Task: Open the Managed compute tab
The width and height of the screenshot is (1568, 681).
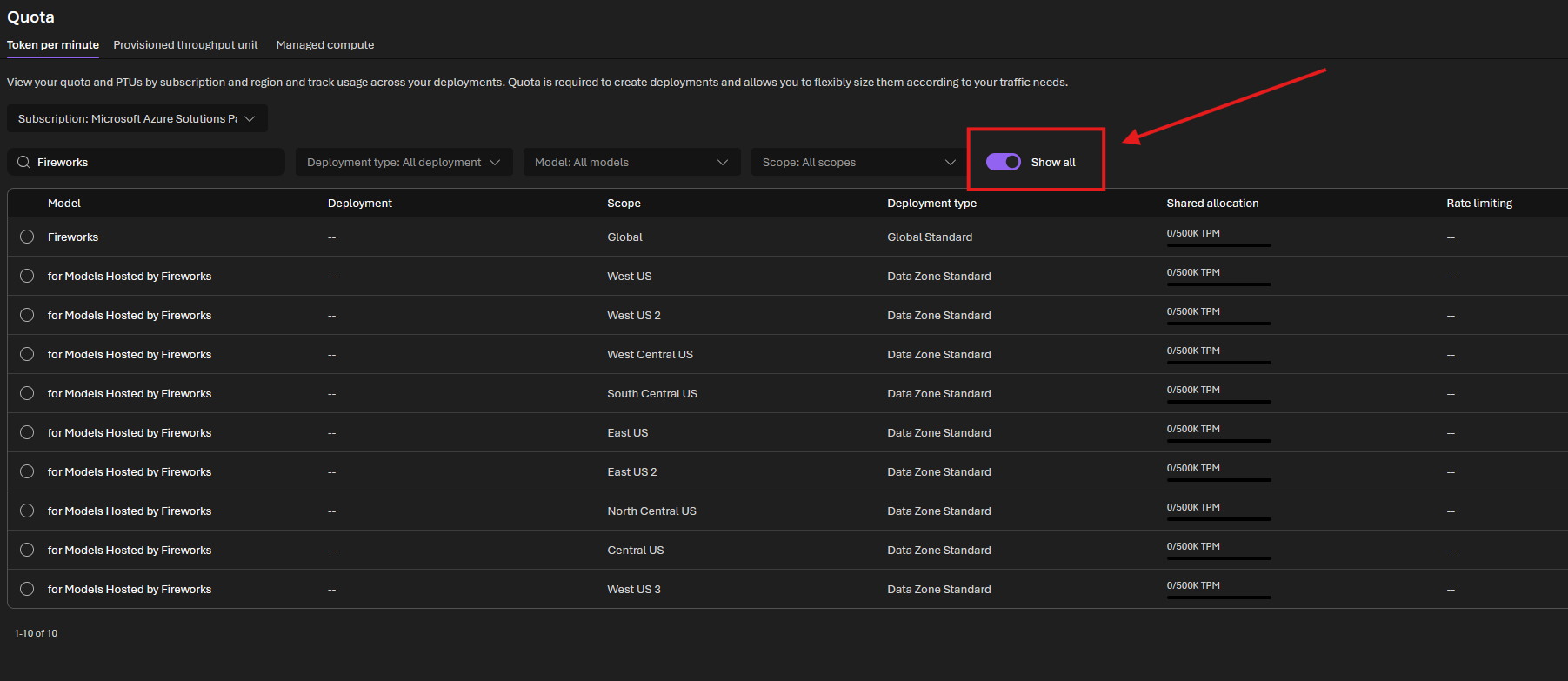Action: tap(325, 45)
